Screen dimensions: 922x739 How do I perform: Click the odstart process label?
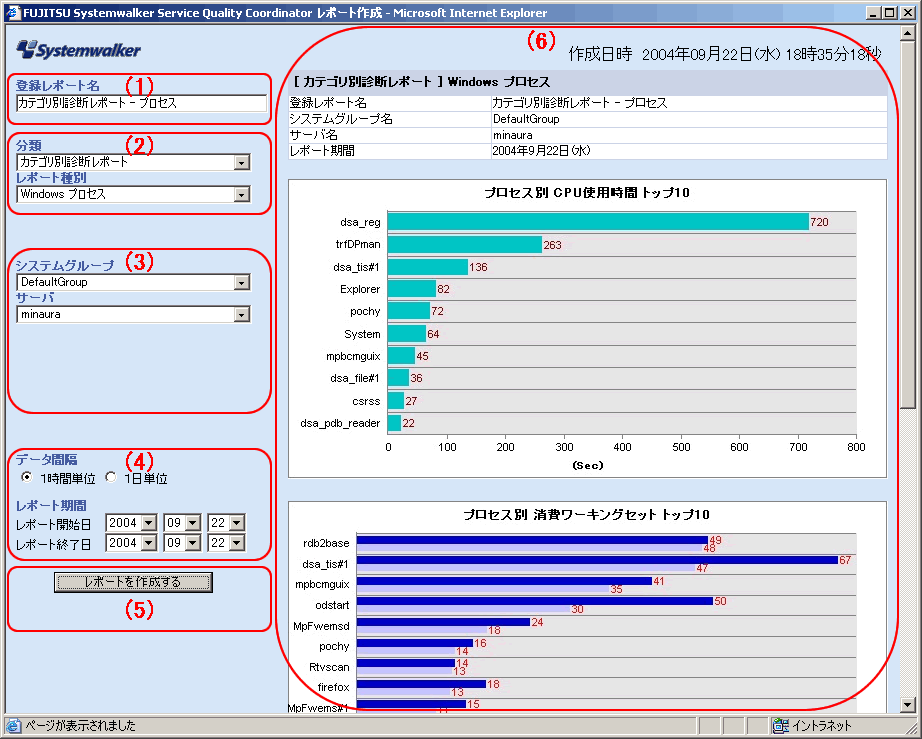332,606
